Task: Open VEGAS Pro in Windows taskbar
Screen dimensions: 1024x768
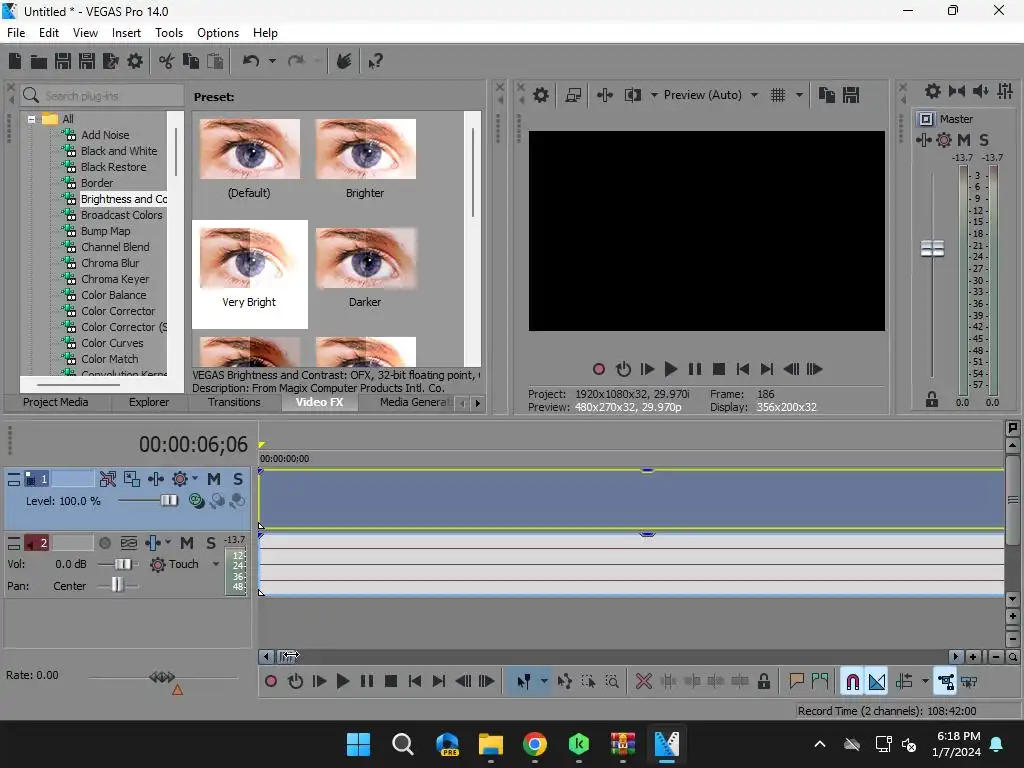Action: [x=666, y=744]
